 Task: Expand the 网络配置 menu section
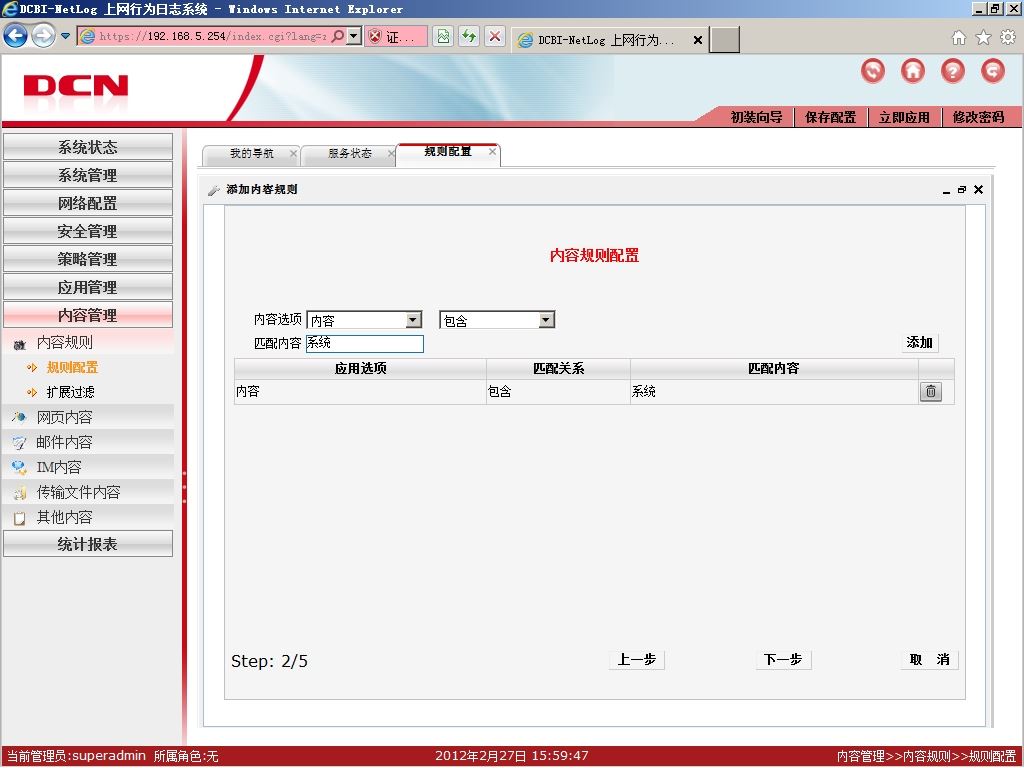pos(88,203)
